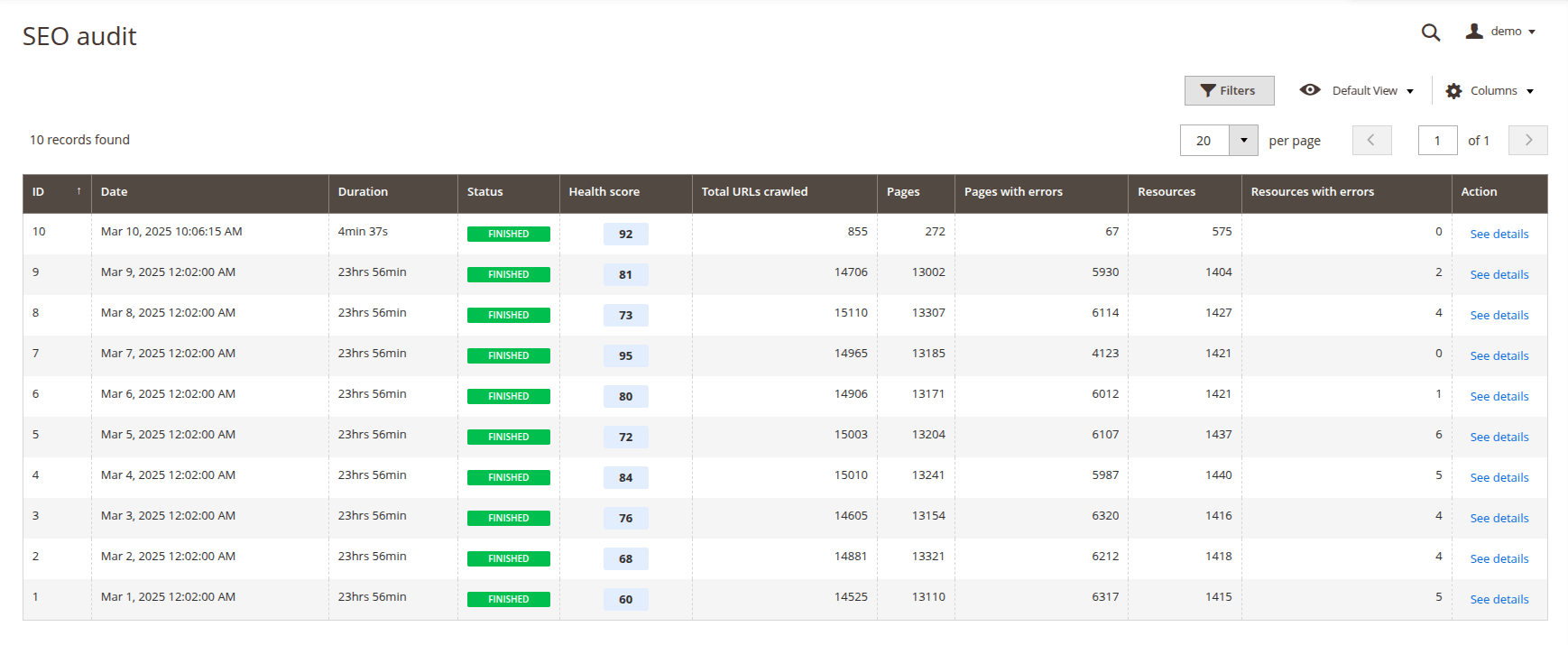Click the health score 60 badge
Image resolution: width=1568 pixels, height=645 pixels.
click(x=625, y=600)
